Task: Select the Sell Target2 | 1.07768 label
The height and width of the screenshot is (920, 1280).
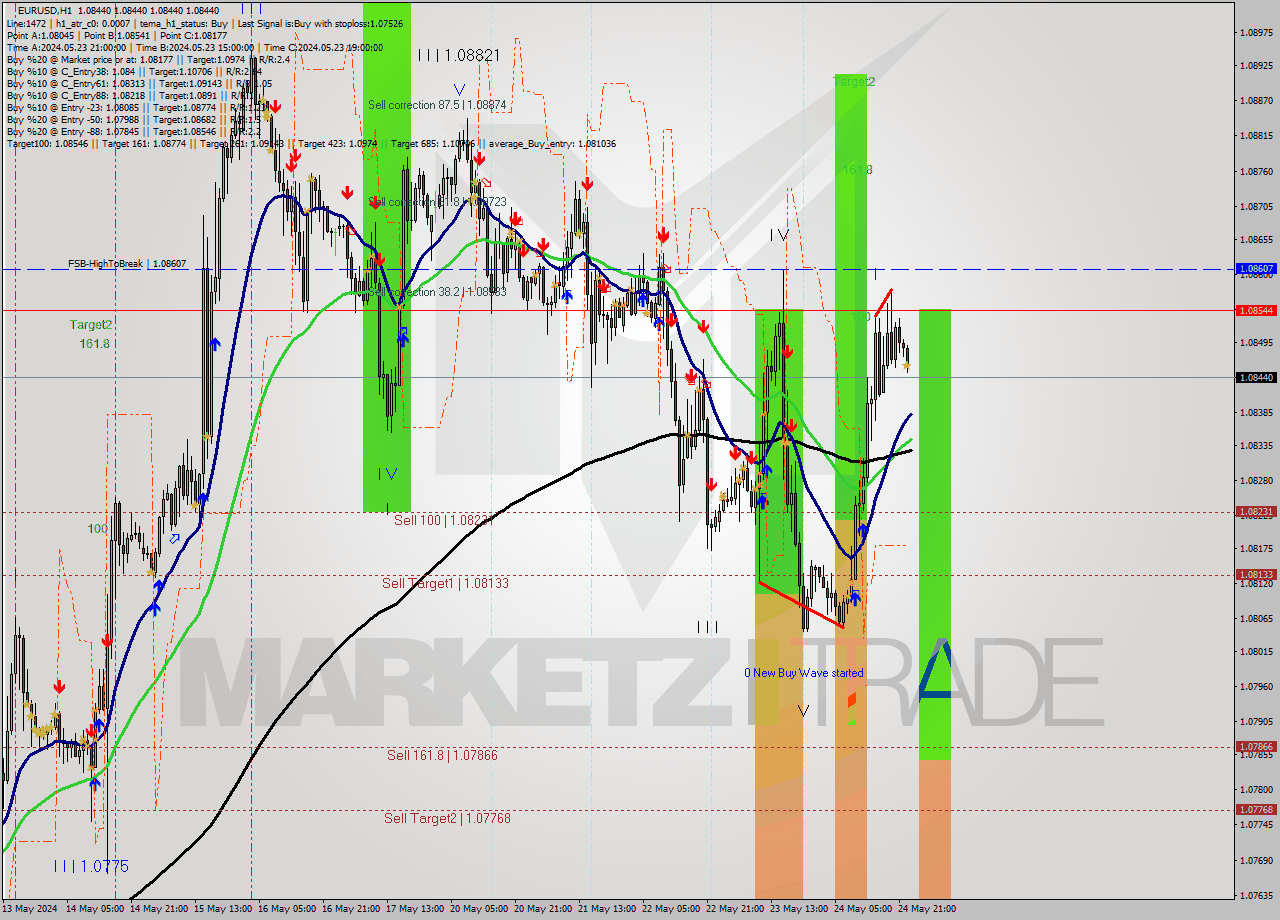Action: coord(447,818)
